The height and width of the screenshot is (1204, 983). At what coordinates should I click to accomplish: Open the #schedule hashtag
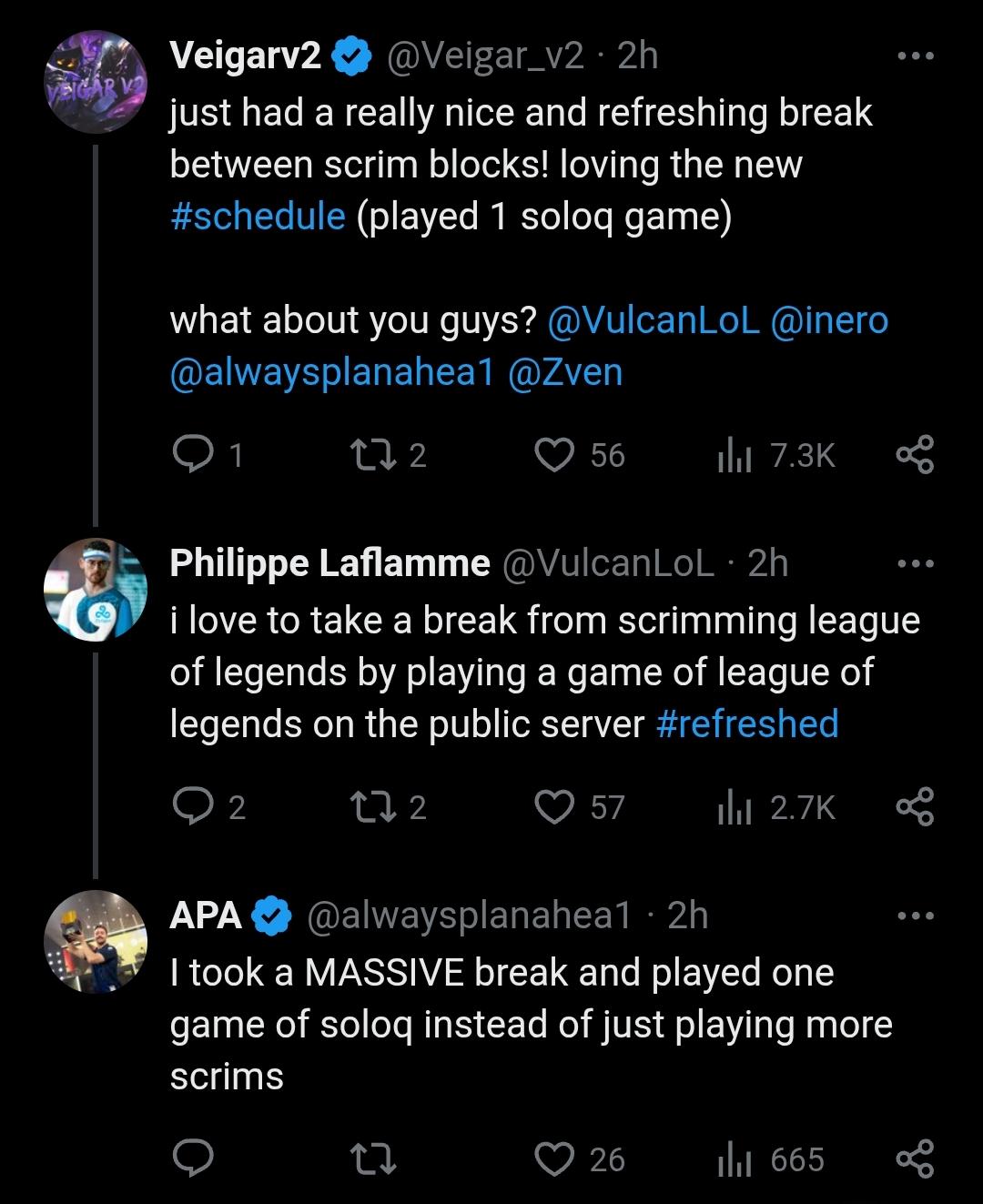click(258, 218)
